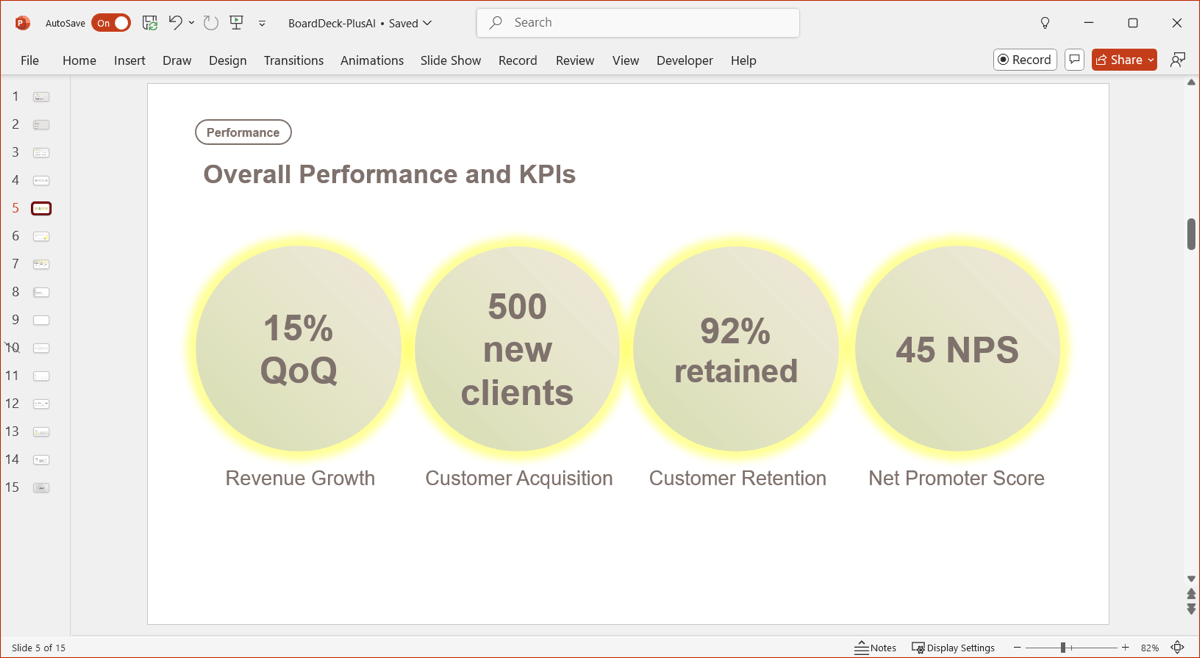Select the 500 new clients circle
Image resolution: width=1200 pixels, height=658 pixels.
[x=518, y=349]
